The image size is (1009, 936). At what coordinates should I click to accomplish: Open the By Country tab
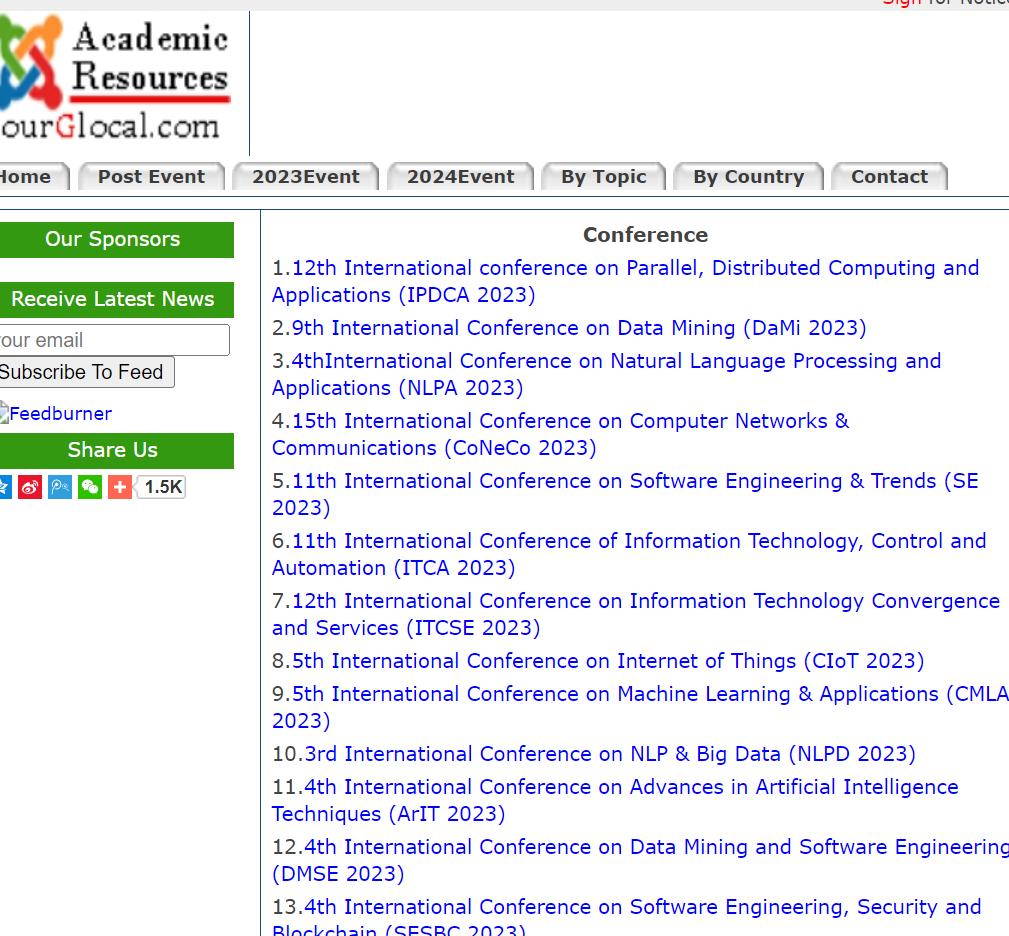tap(748, 177)
